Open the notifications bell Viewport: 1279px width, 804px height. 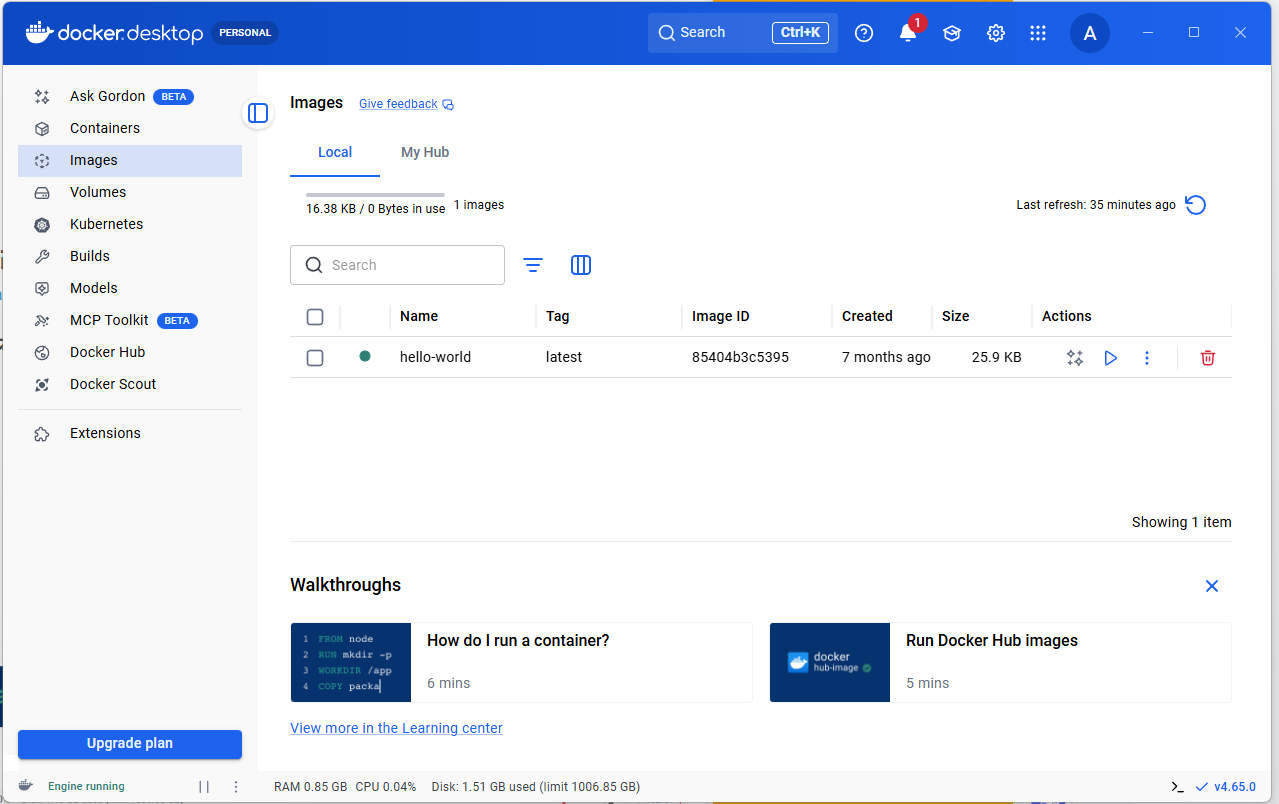click(x=907, y=33)
